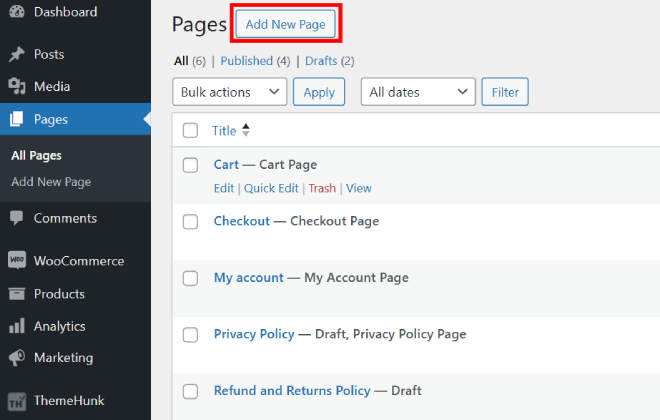The height and width of the screenshot is (420, 660).
Task: Toggle the select-all checkbox beside Title
Action: tap(190, 130)
